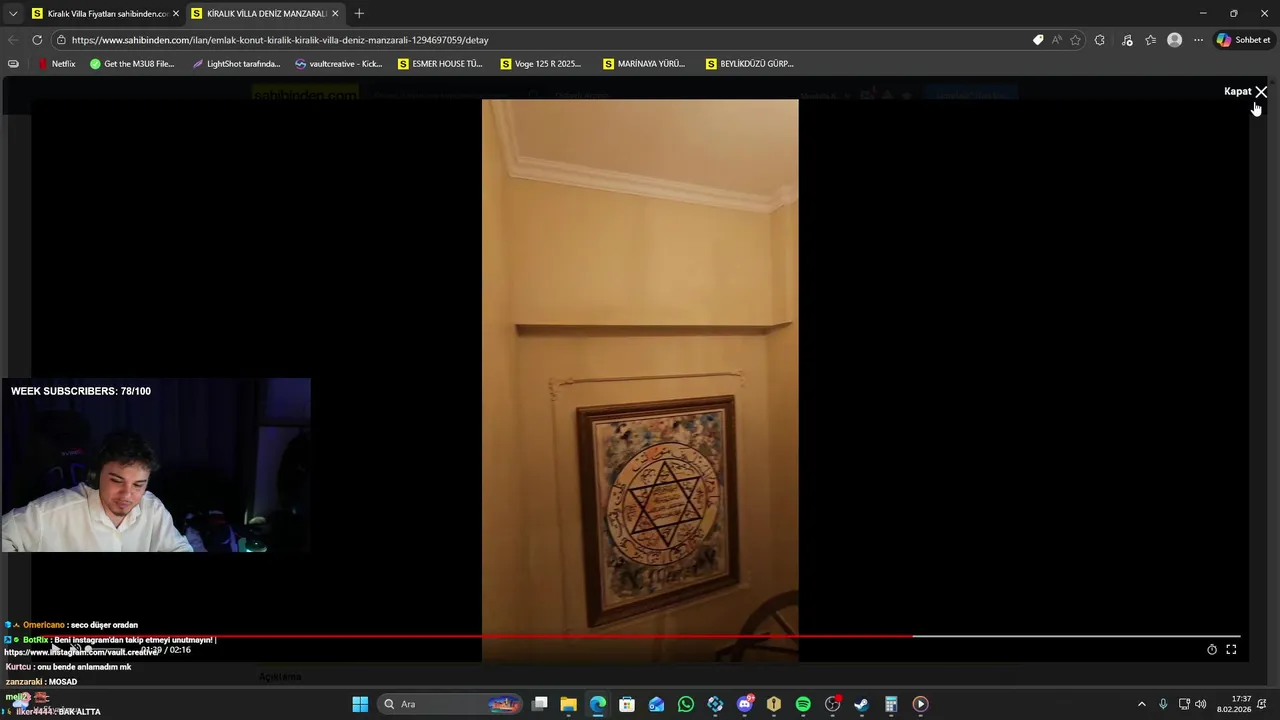Click the listing video frame

tap(640, 380)
